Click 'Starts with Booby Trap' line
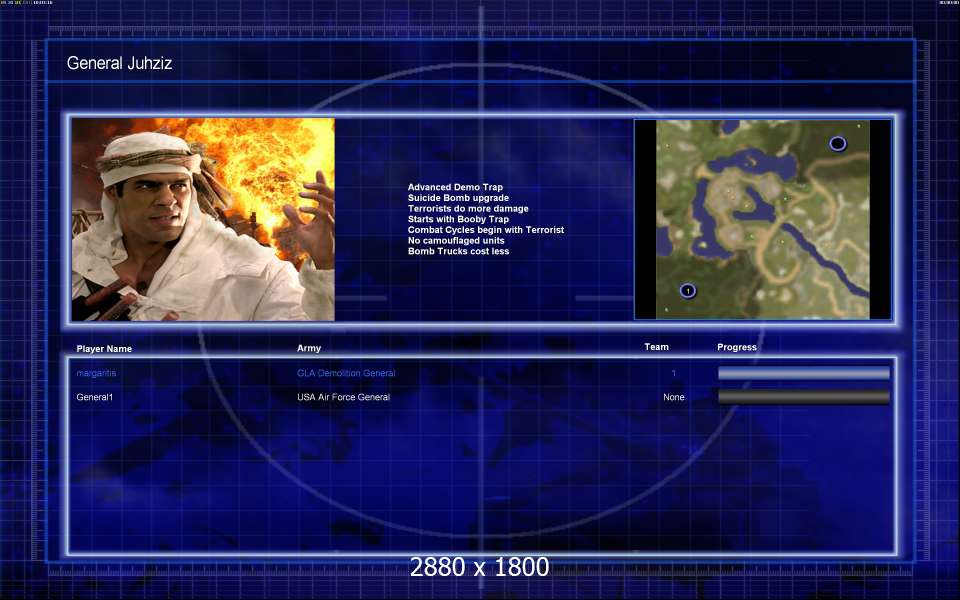This screenshot has width=960, height=600. (x=458, y=219)
